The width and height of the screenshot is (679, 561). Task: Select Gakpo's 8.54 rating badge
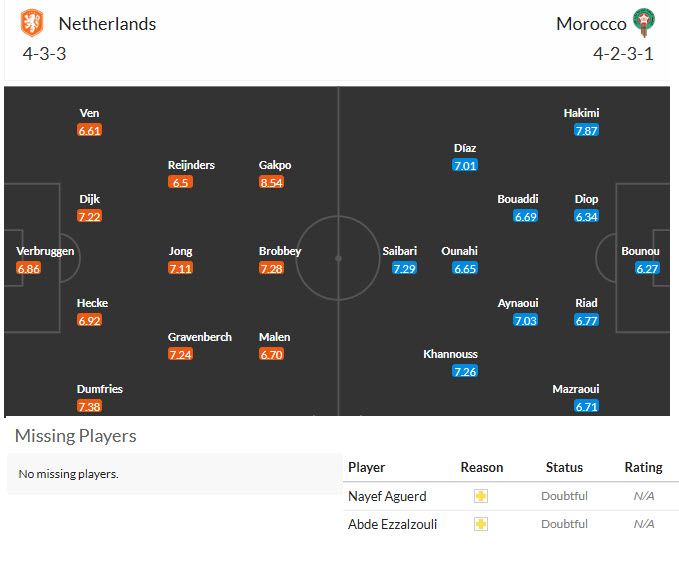272,182
